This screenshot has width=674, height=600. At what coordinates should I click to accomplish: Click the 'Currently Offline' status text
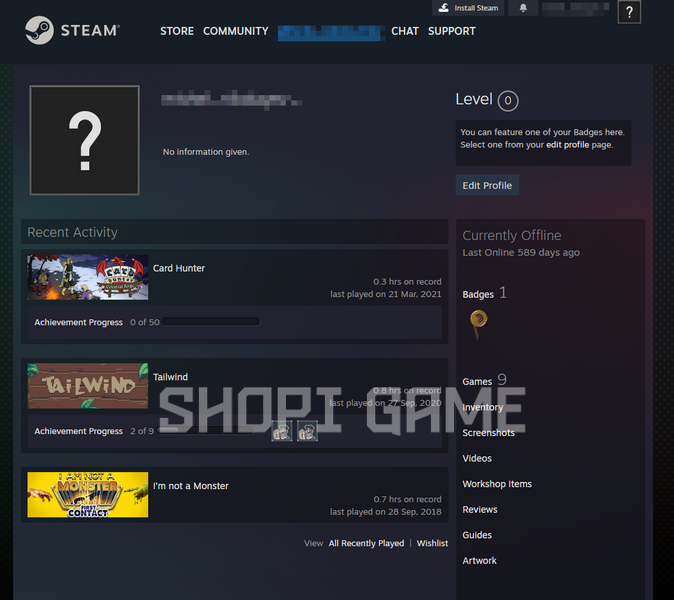pos(512,236)
